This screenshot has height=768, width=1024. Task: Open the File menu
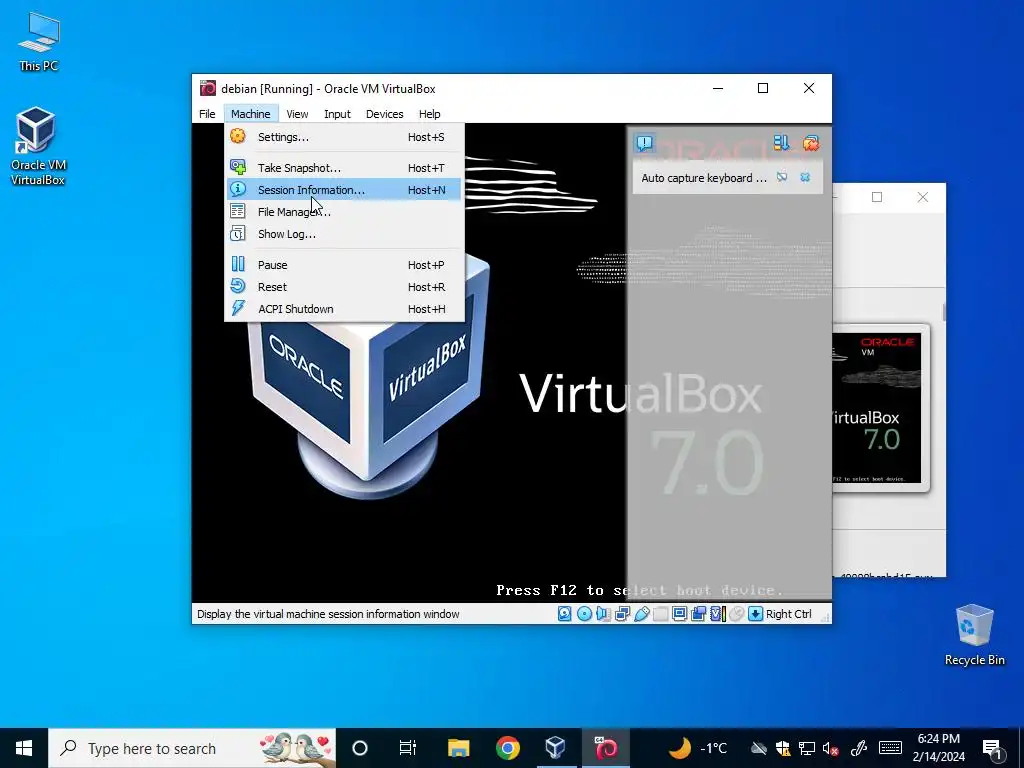click(x=207, y=114)
